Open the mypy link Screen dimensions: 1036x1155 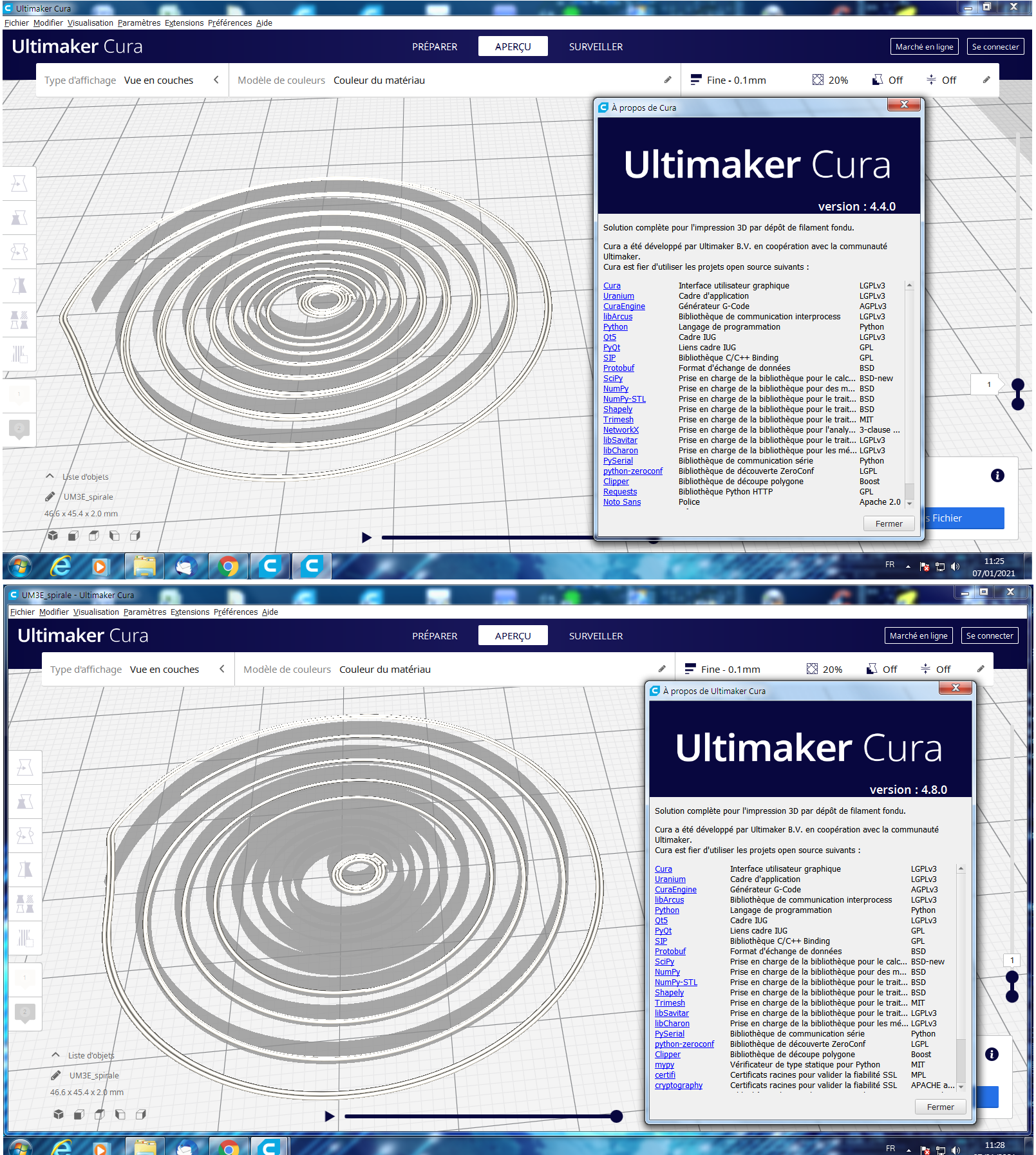coord(664,1065)
